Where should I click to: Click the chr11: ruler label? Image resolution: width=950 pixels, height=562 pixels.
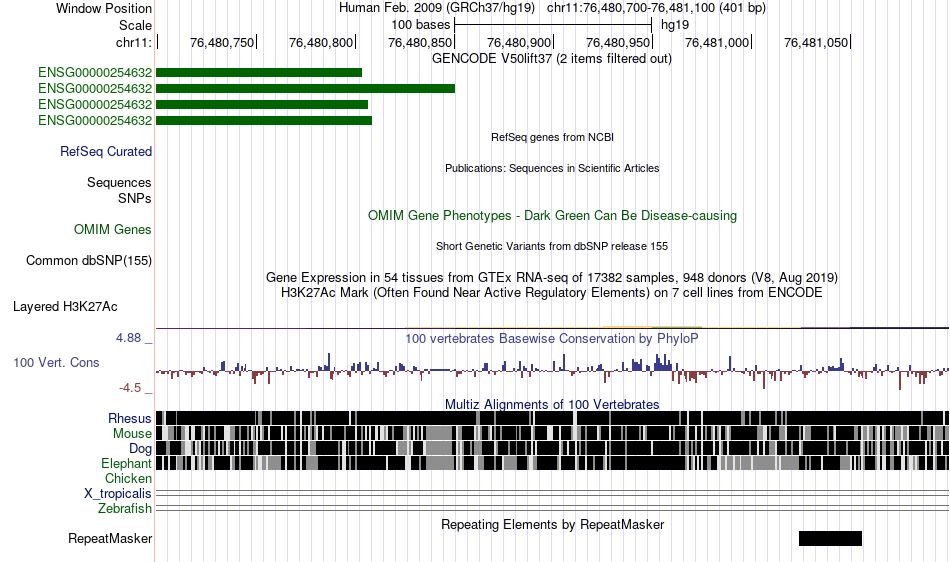click(x=133, y=42)
